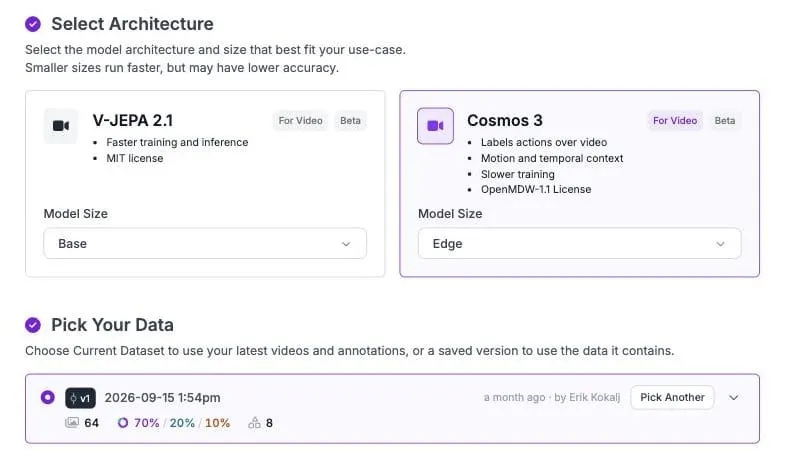Select the 2026-09-15 dataset version radio button

[x=48, y=397]
